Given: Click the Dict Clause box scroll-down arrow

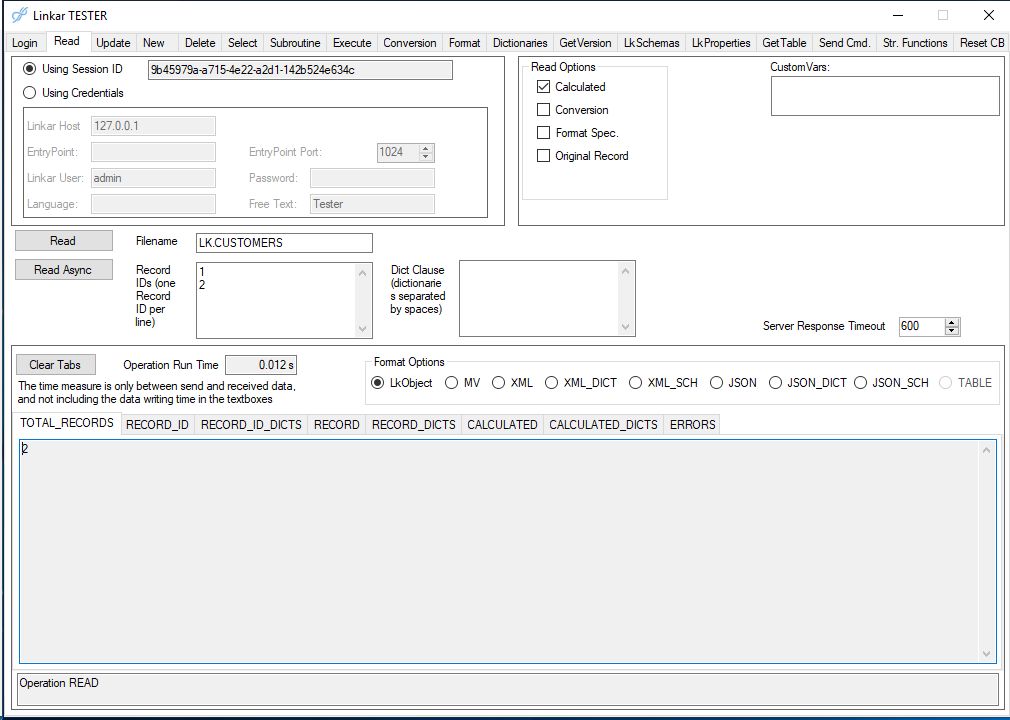Looking at the screenshot, I should [625, 327].
